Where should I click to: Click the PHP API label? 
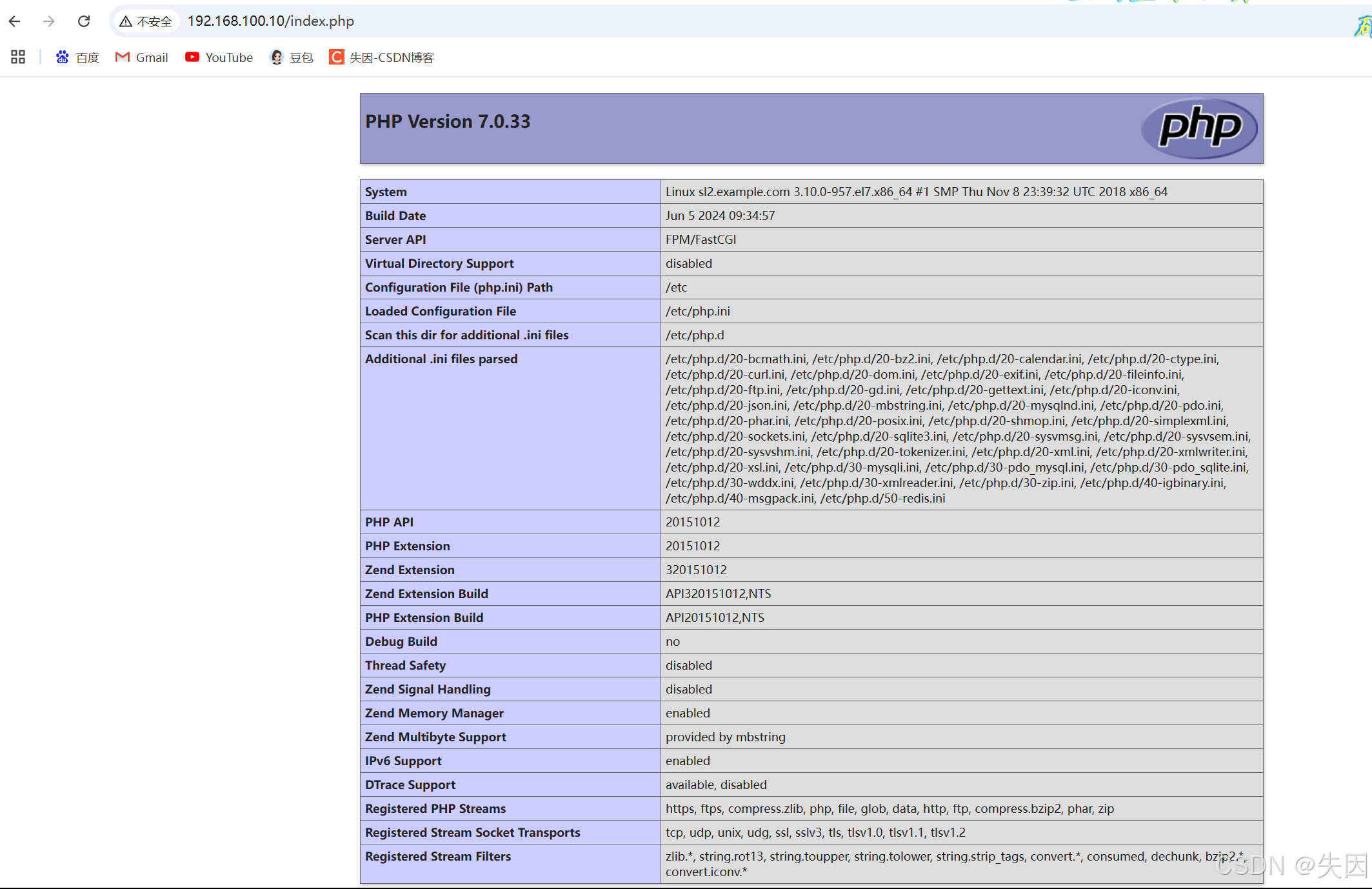(390, 522)
